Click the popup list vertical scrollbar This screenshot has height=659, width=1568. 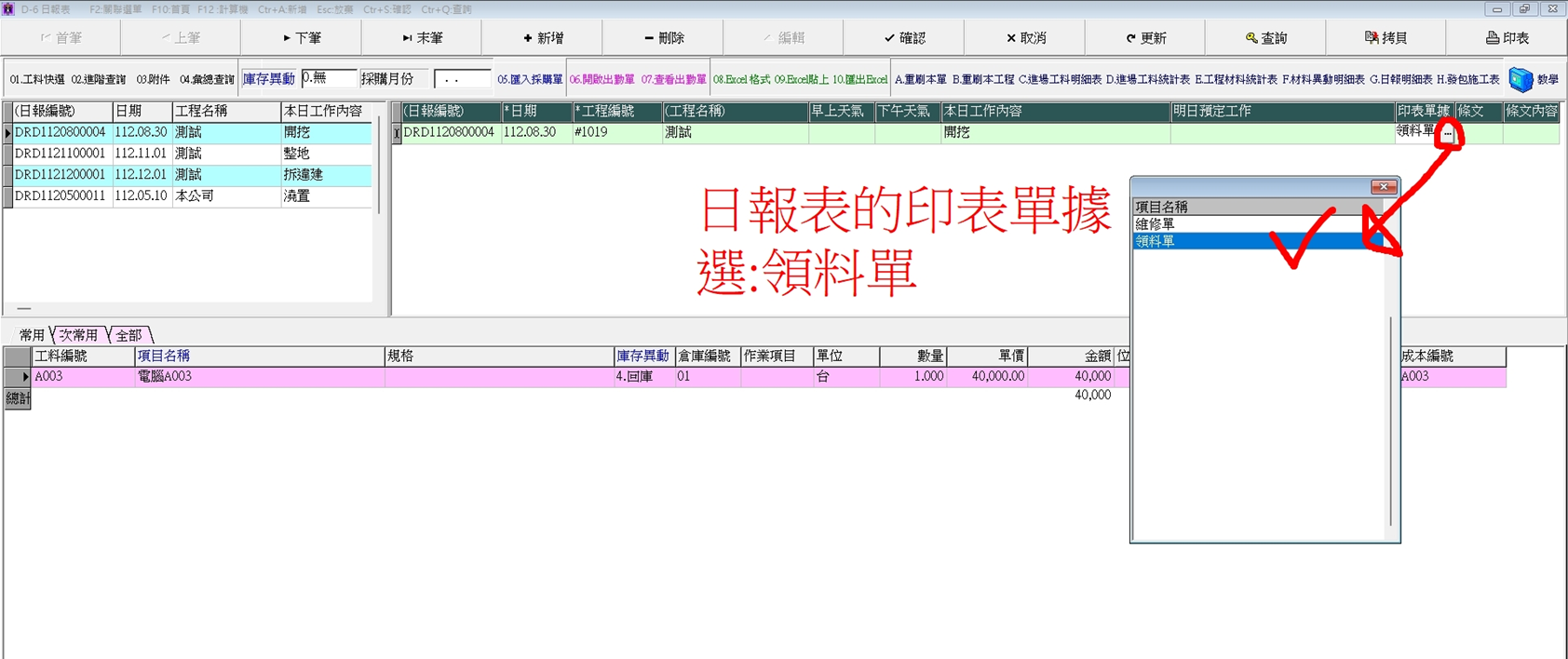tap(1390, 422)
